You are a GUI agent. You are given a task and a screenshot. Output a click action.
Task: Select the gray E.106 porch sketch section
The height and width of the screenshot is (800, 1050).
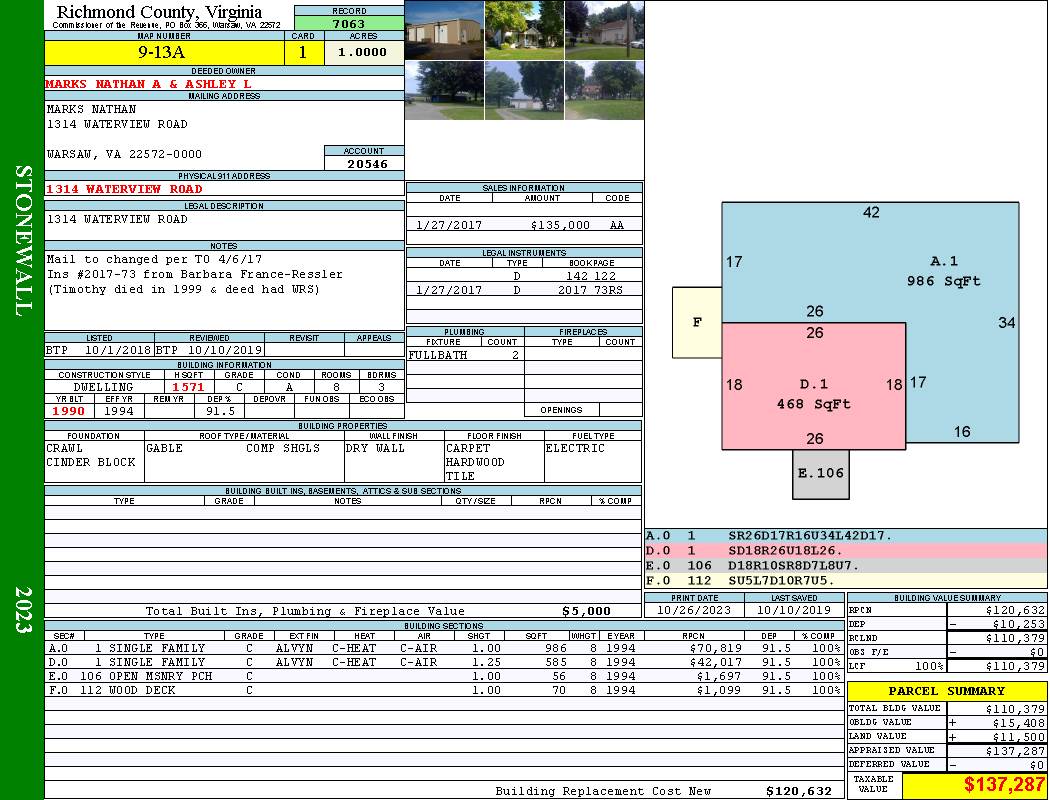[x=820, y=474]
